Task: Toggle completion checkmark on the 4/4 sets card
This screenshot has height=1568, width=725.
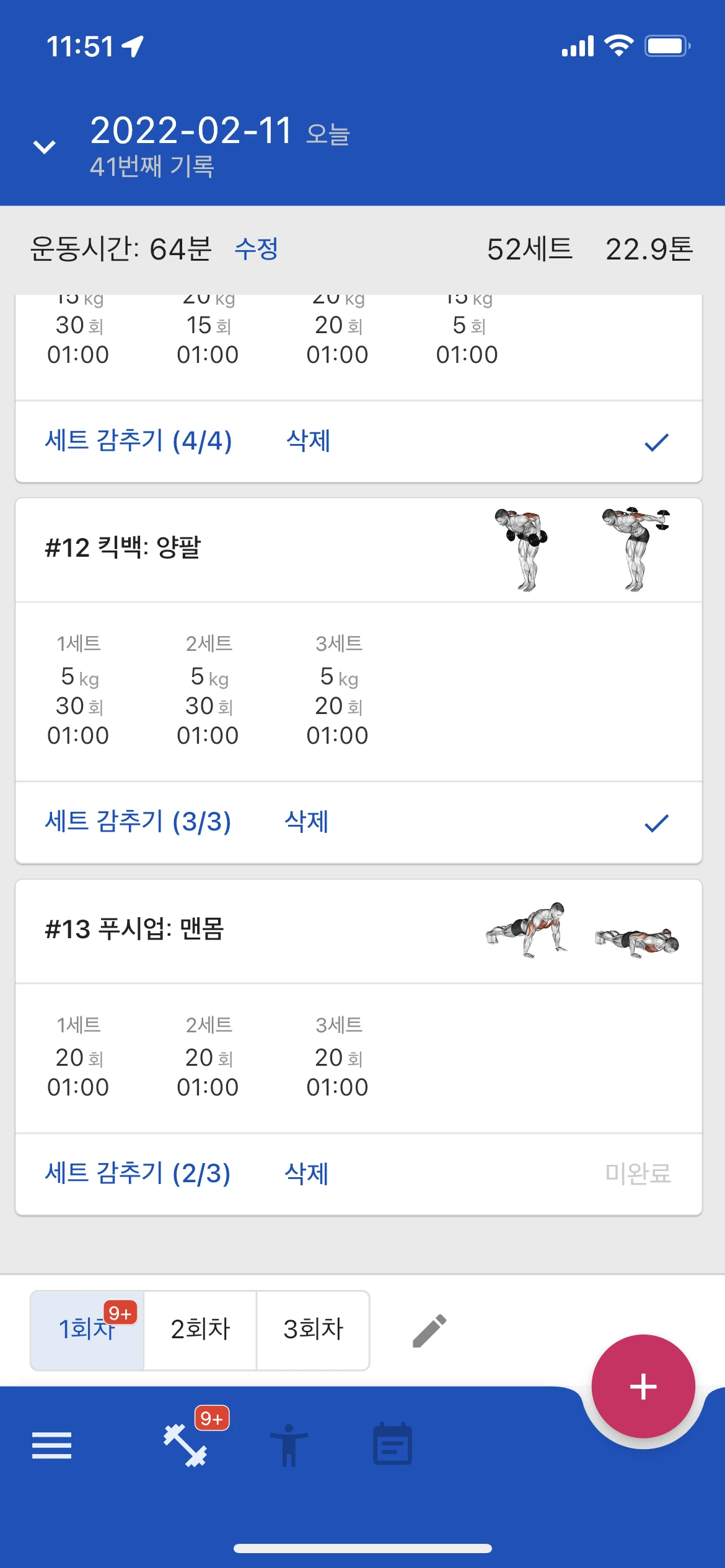Action: click(656, 442)
